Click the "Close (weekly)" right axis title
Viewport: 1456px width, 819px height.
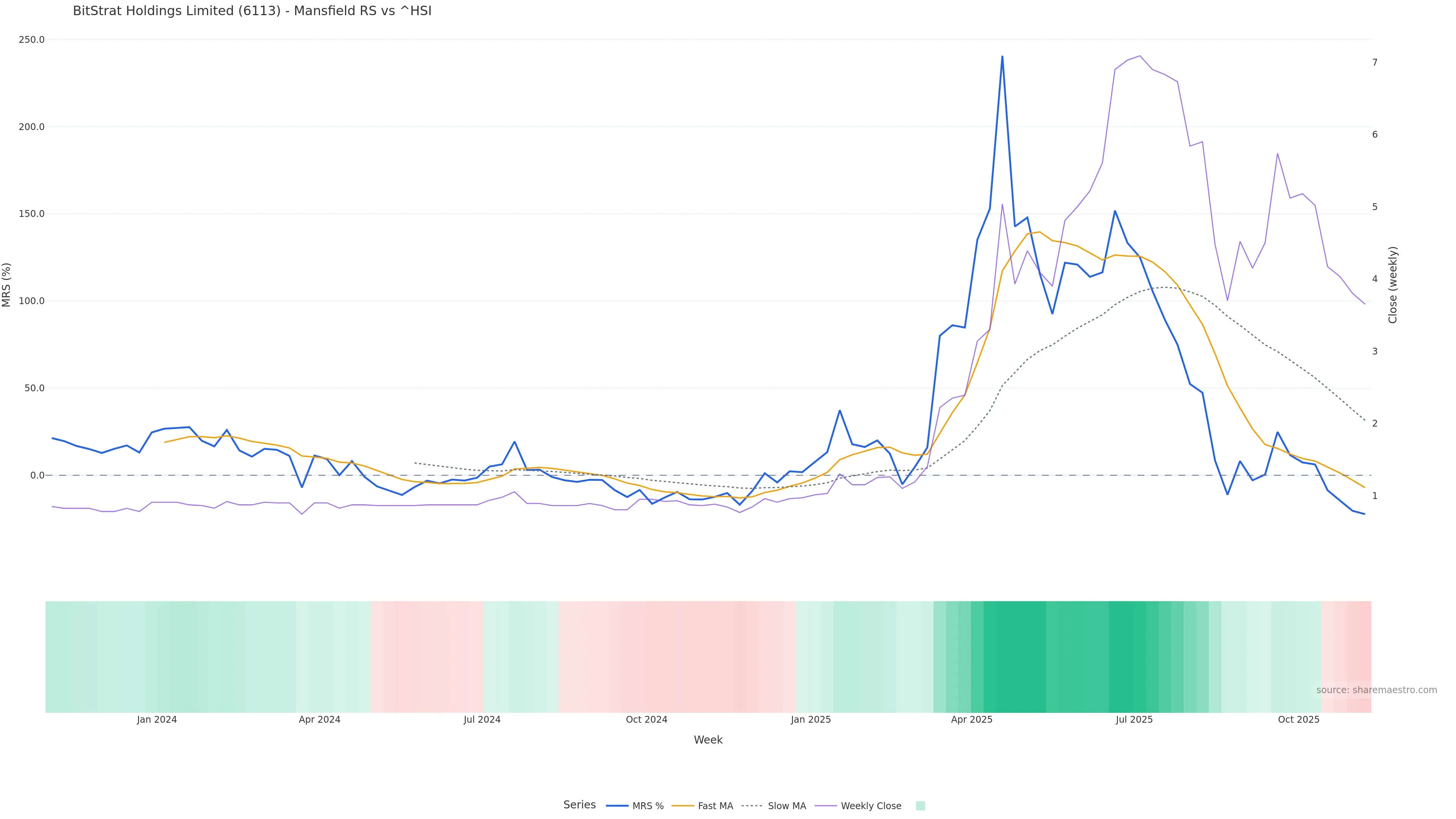1392,285
